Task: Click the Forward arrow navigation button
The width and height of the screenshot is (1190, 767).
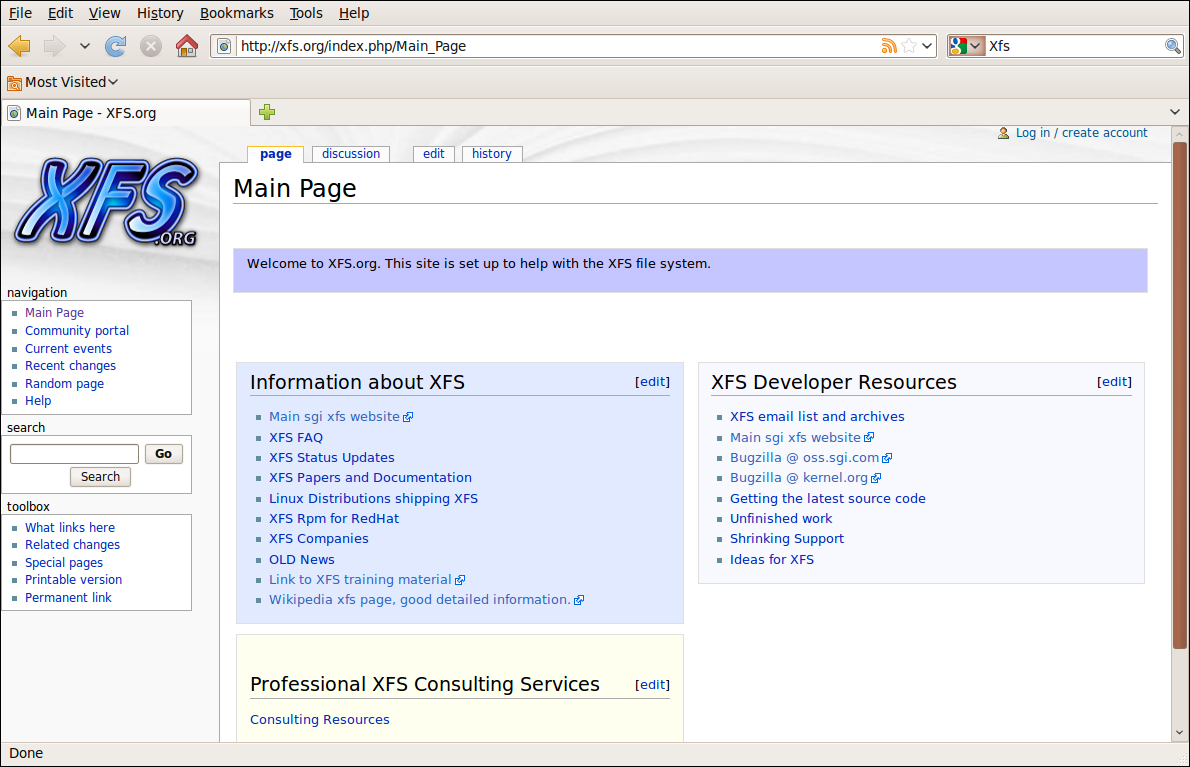Action: pos(54,46)
